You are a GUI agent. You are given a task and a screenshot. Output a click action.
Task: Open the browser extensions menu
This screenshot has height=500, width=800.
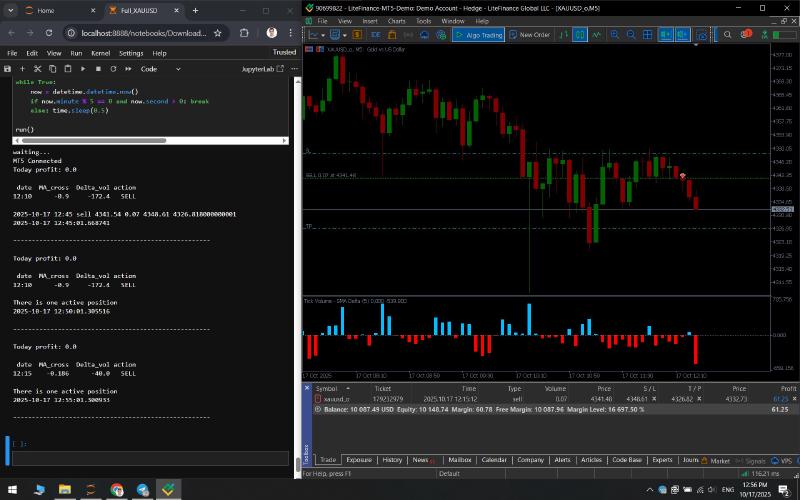click(x=244, y=33)
